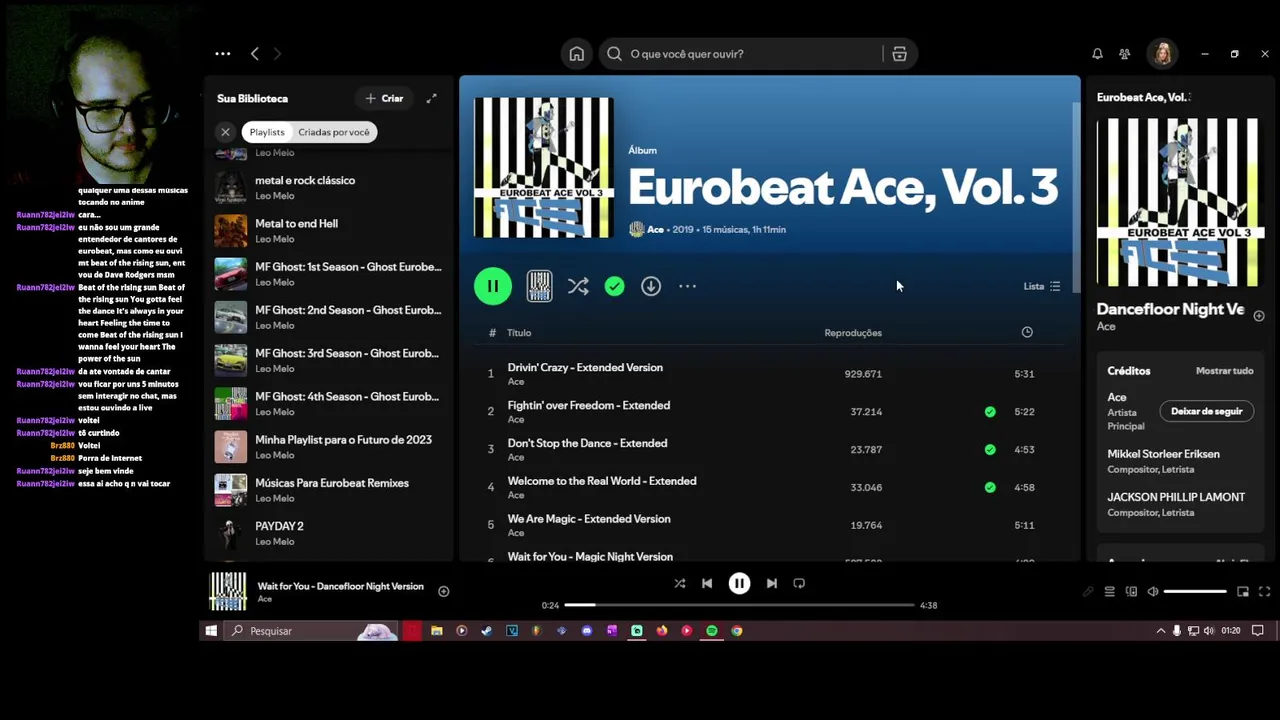Screen dimensions: 1280x720
Task: Pause playback in the player bar
Action: tap(739, 583)
